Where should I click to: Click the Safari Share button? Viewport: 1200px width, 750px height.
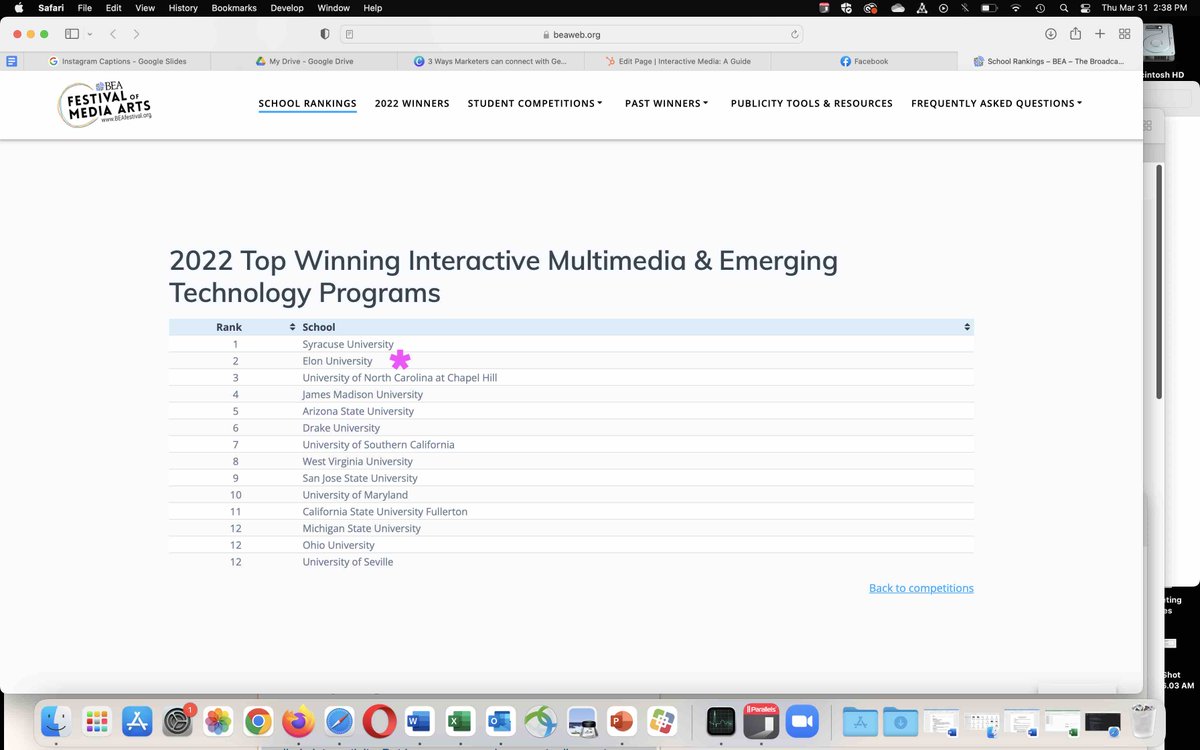coord(1075,34)
